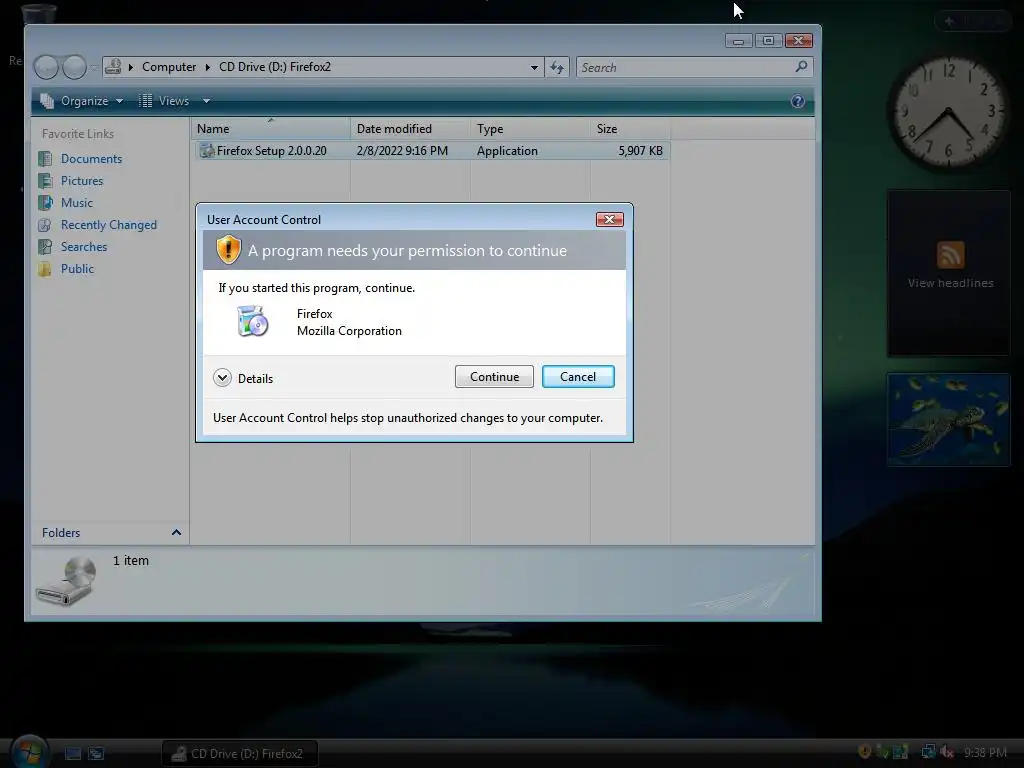The height and width of the screenshot is (768, 1024).
Task: Open address bar history dropdown
Action: (x=534, y=67)
